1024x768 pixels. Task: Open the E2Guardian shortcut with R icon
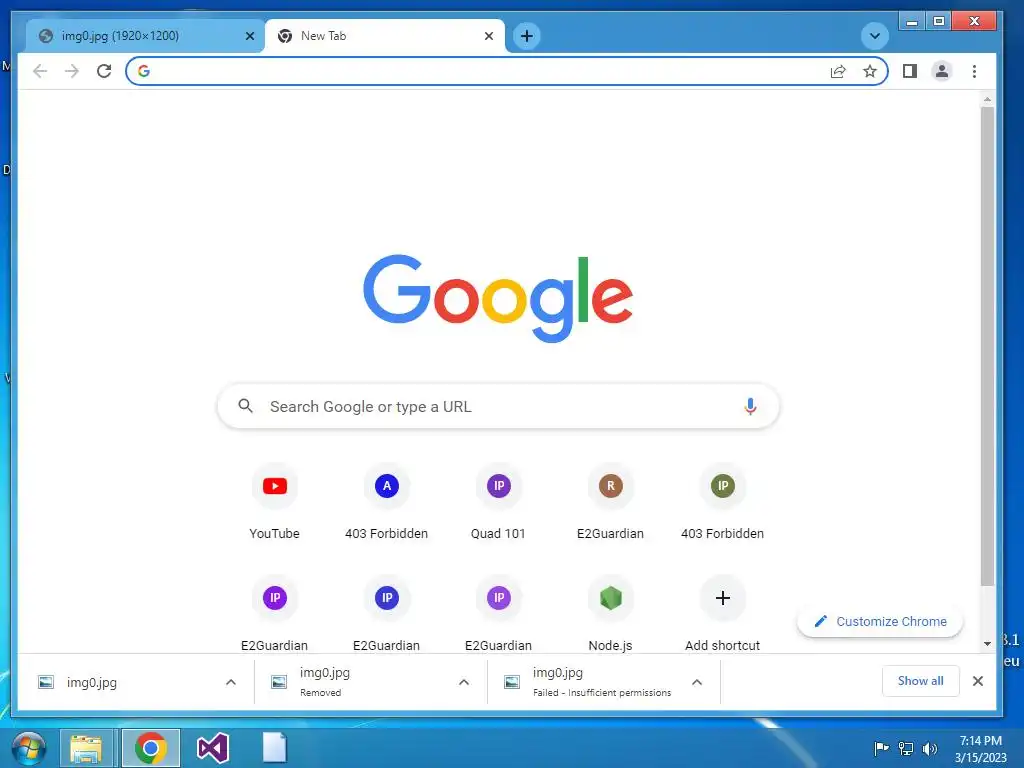click(x=611, y=502)
